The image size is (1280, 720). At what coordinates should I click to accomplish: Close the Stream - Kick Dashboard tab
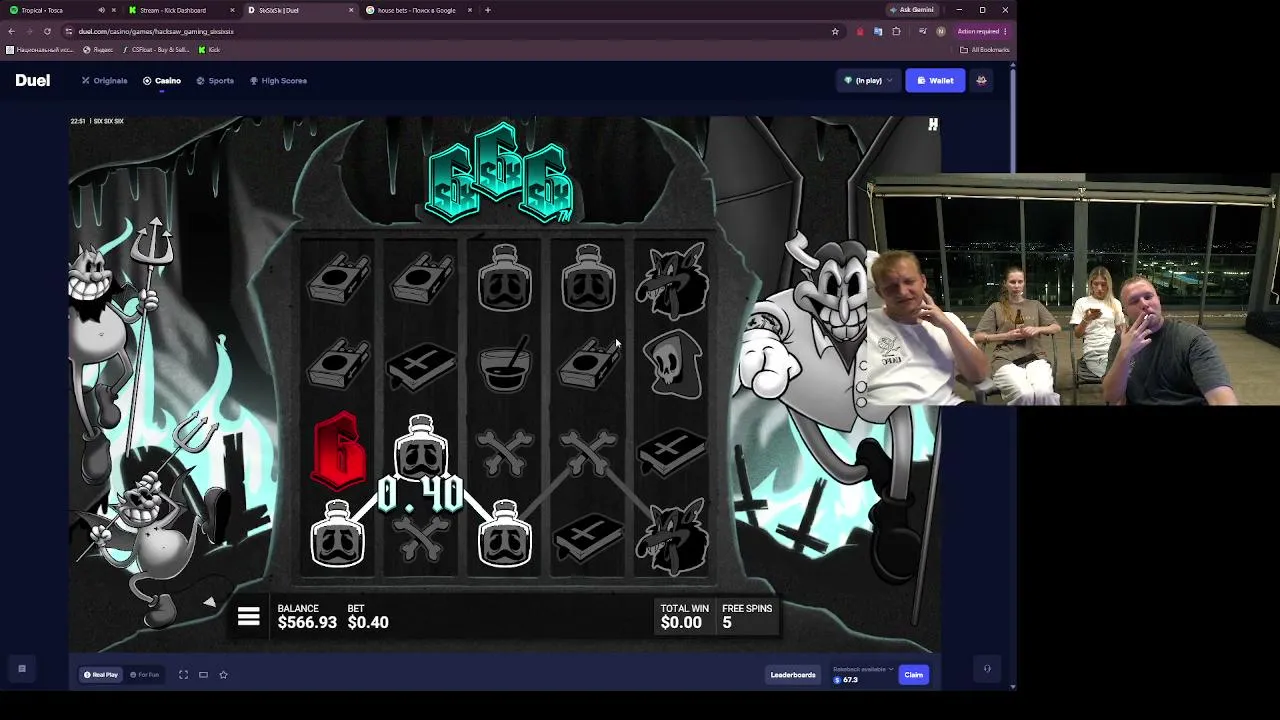(x=232, y=10)
